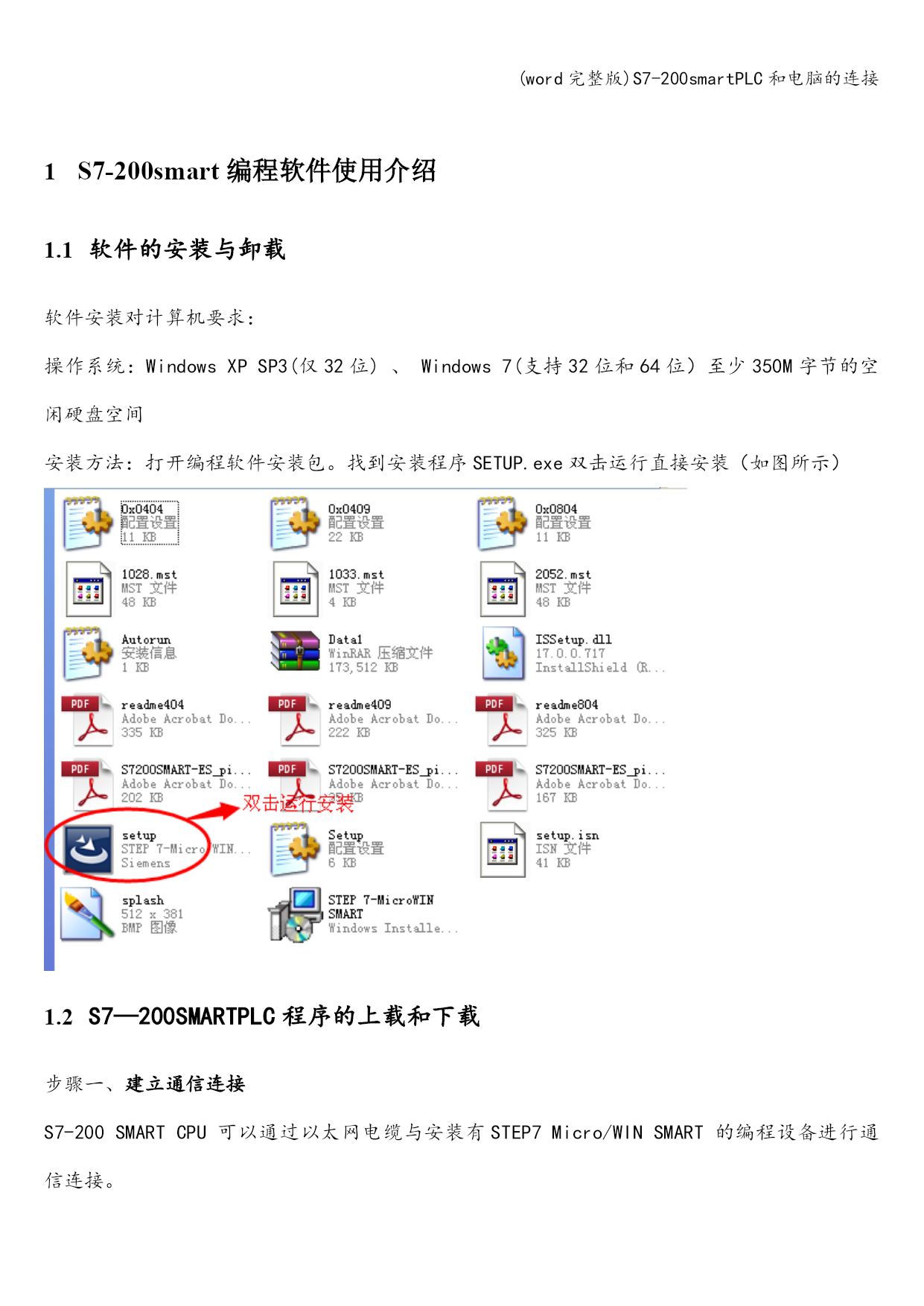The image size is (924, 1306).
Task: Click the 0x0804 configuration settings icon
Action: [x=501, y=523]
